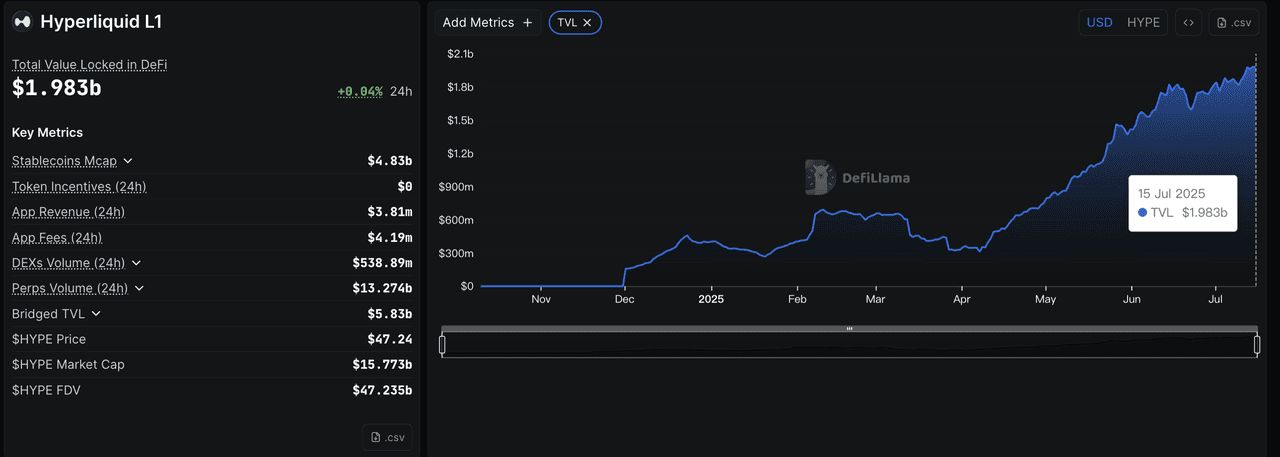Image resolution: width=1280 pixels, height=457 pixels.
Task: Expand the DEXs Volume (24h) row
Action: pyautogui.click(x=136, y=263)
